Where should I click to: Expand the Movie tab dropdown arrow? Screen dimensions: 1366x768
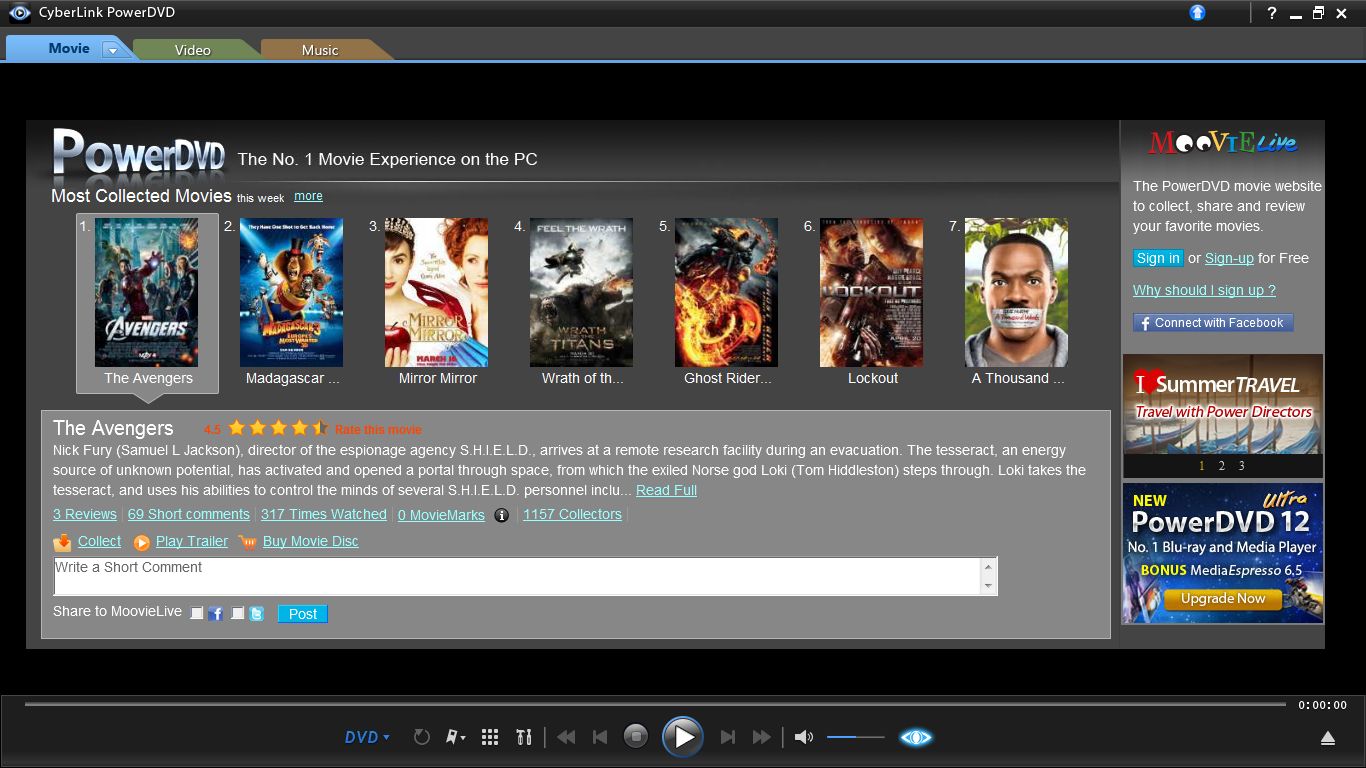coord(113,50)
